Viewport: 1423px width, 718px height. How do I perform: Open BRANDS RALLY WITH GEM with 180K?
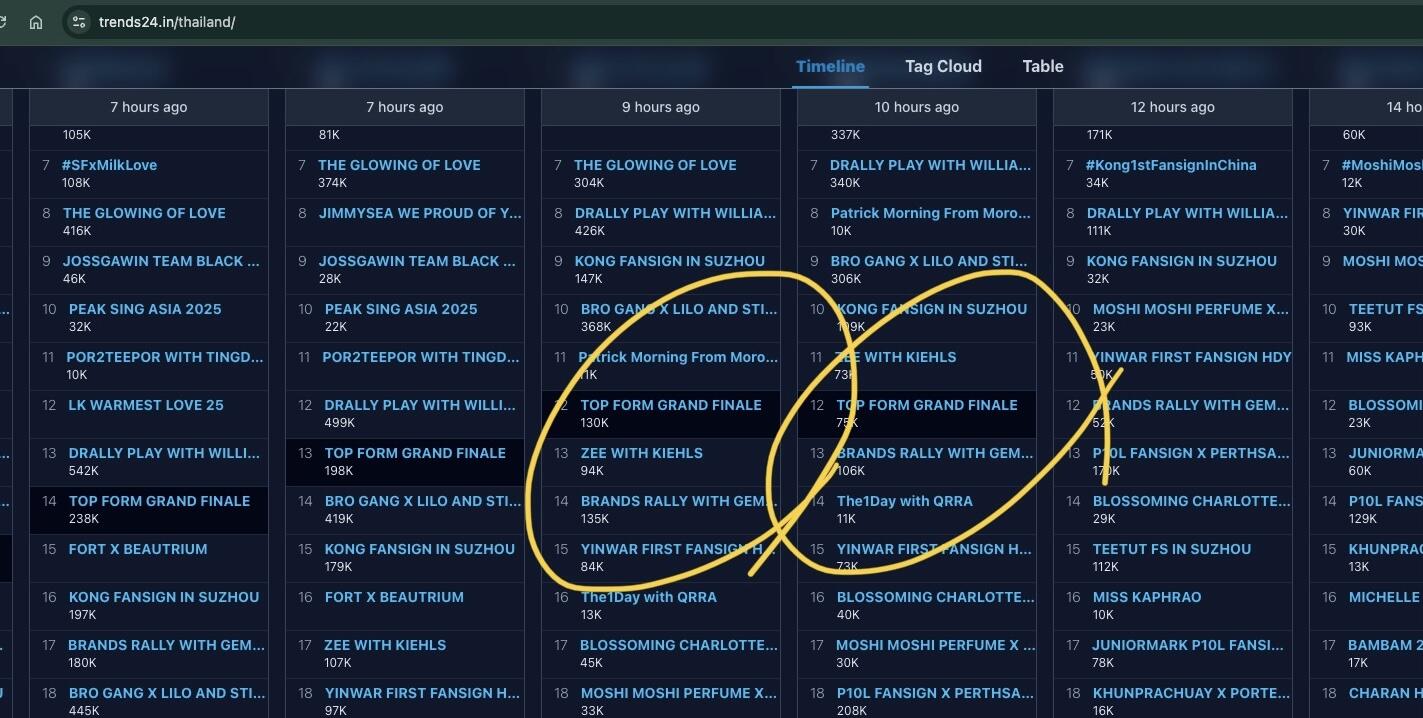click(x=166, y=645)
